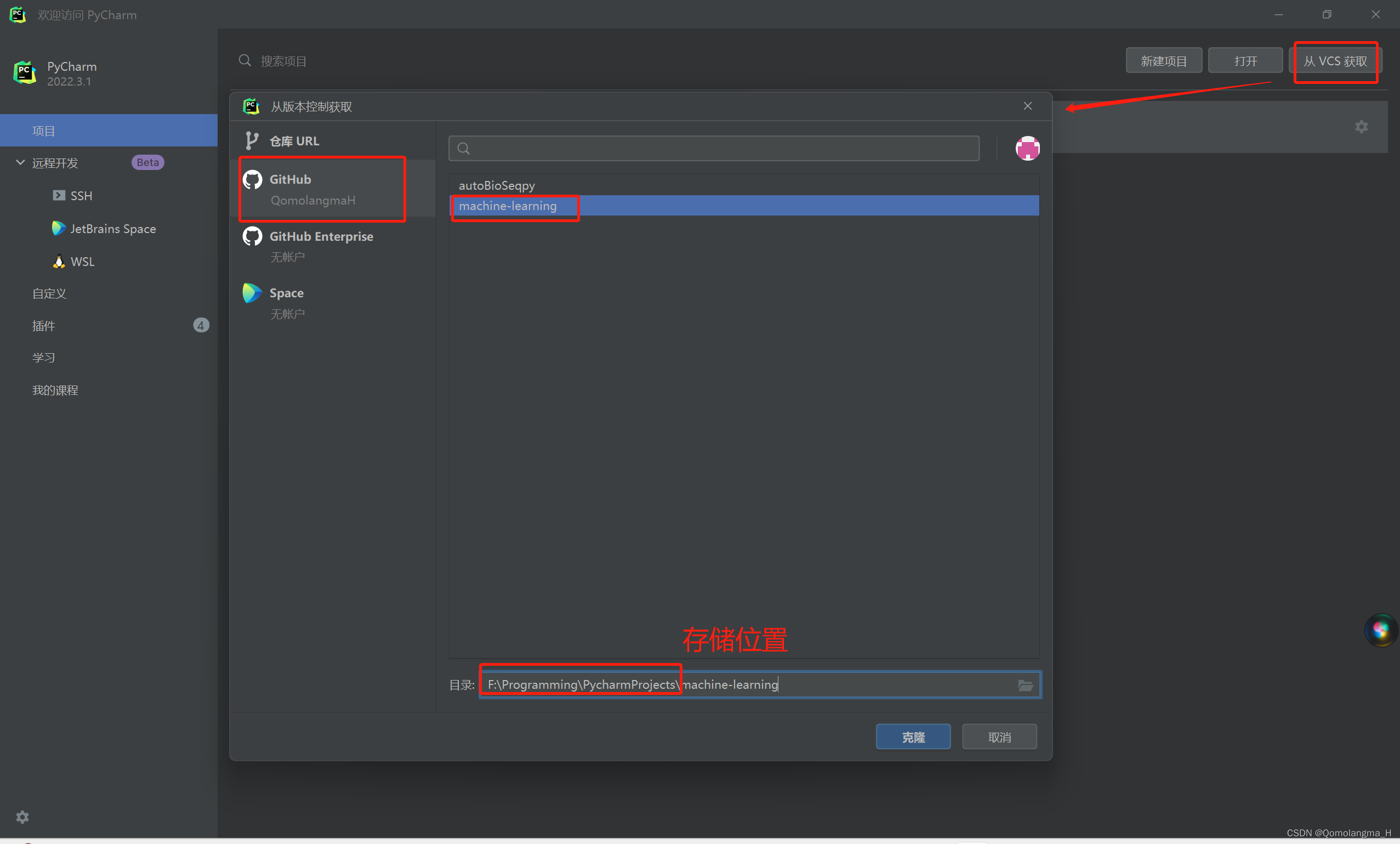Open the 仓库 URL option in dialog

coord(294,140)
